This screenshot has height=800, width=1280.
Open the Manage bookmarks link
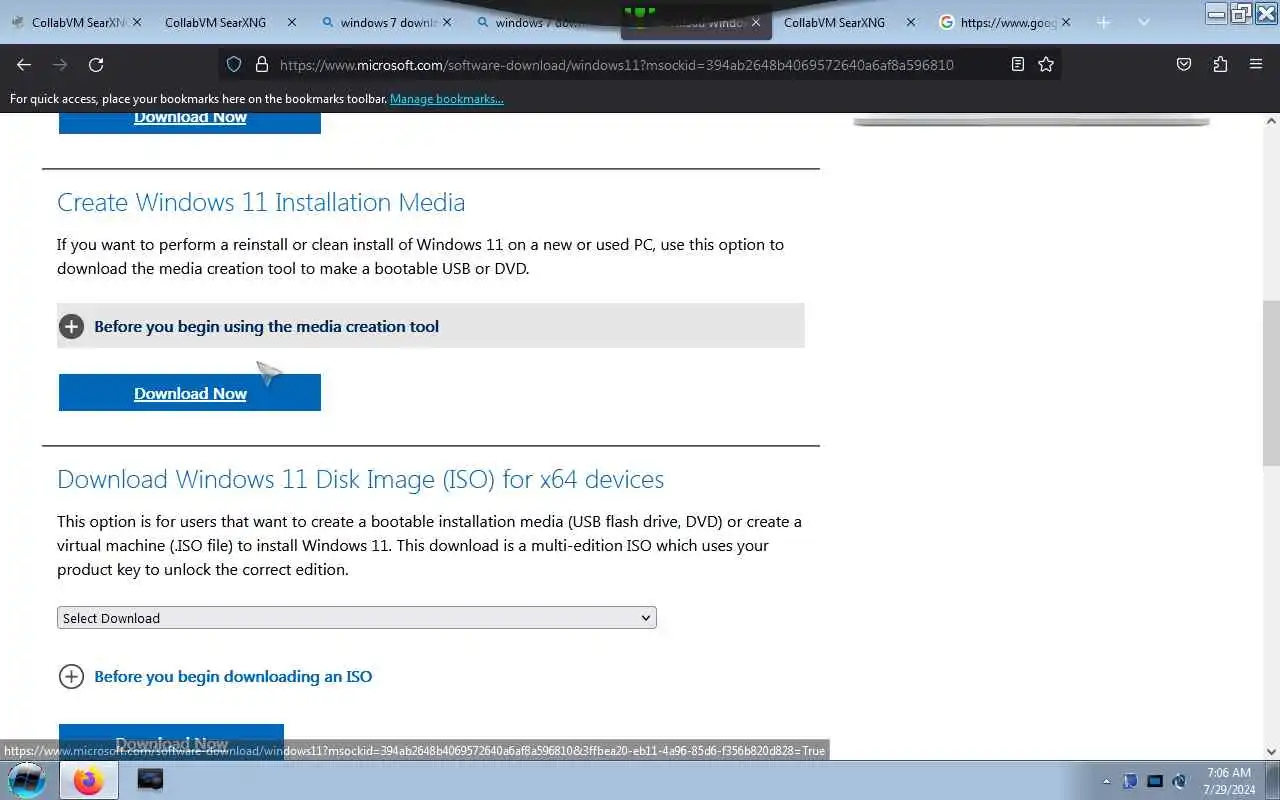click(x=447, y=99)
